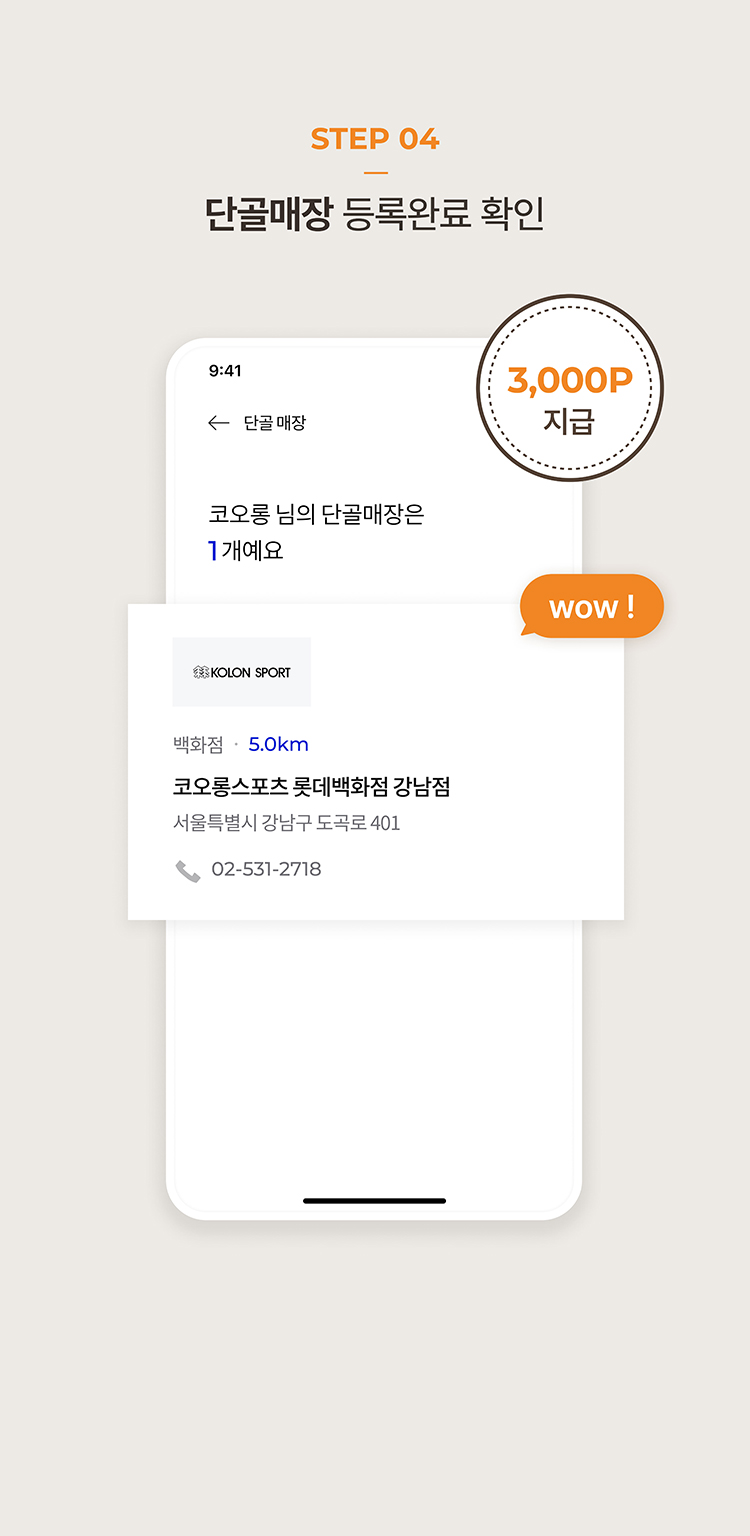The image size is (750, 1536).
Task: Select the 단골 매장 header title
Action: pyautogui.click(x=275, y=423)
